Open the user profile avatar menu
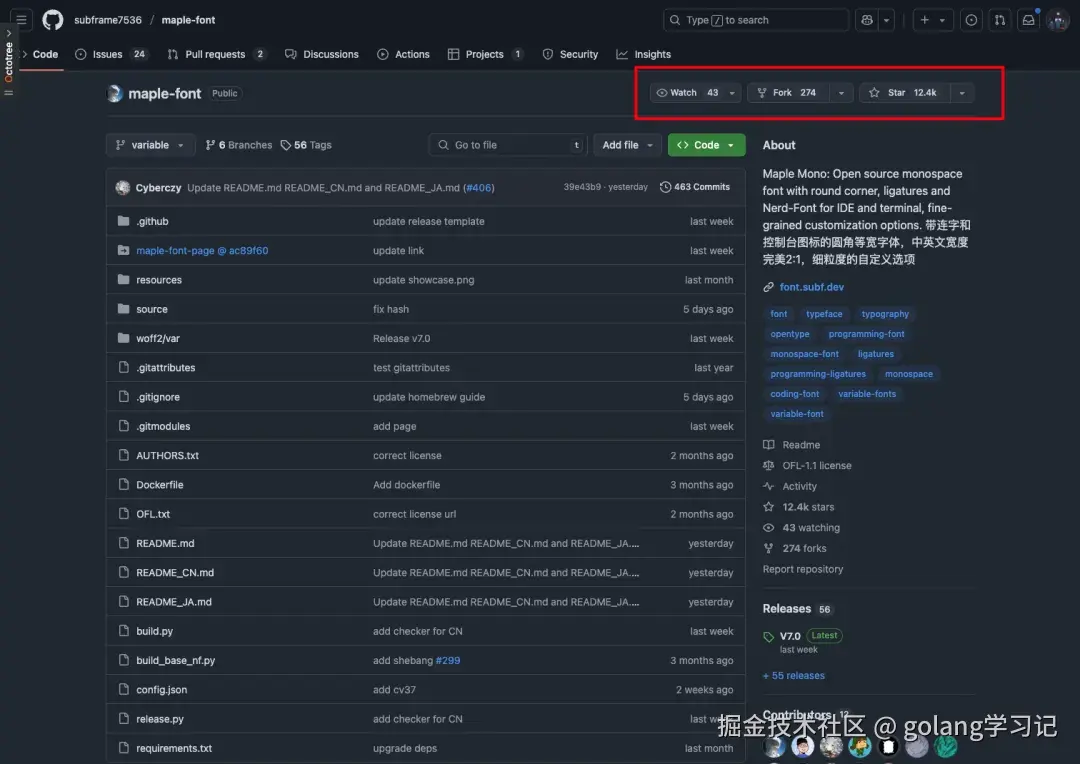The height and width of the screenshot is (764, 1080). pyautogui.click(x=1058, y=20)
